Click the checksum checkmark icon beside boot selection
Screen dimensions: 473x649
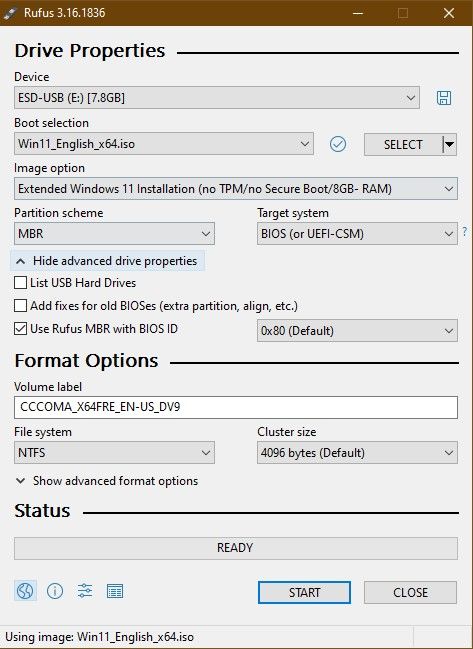tap(338, 144)
